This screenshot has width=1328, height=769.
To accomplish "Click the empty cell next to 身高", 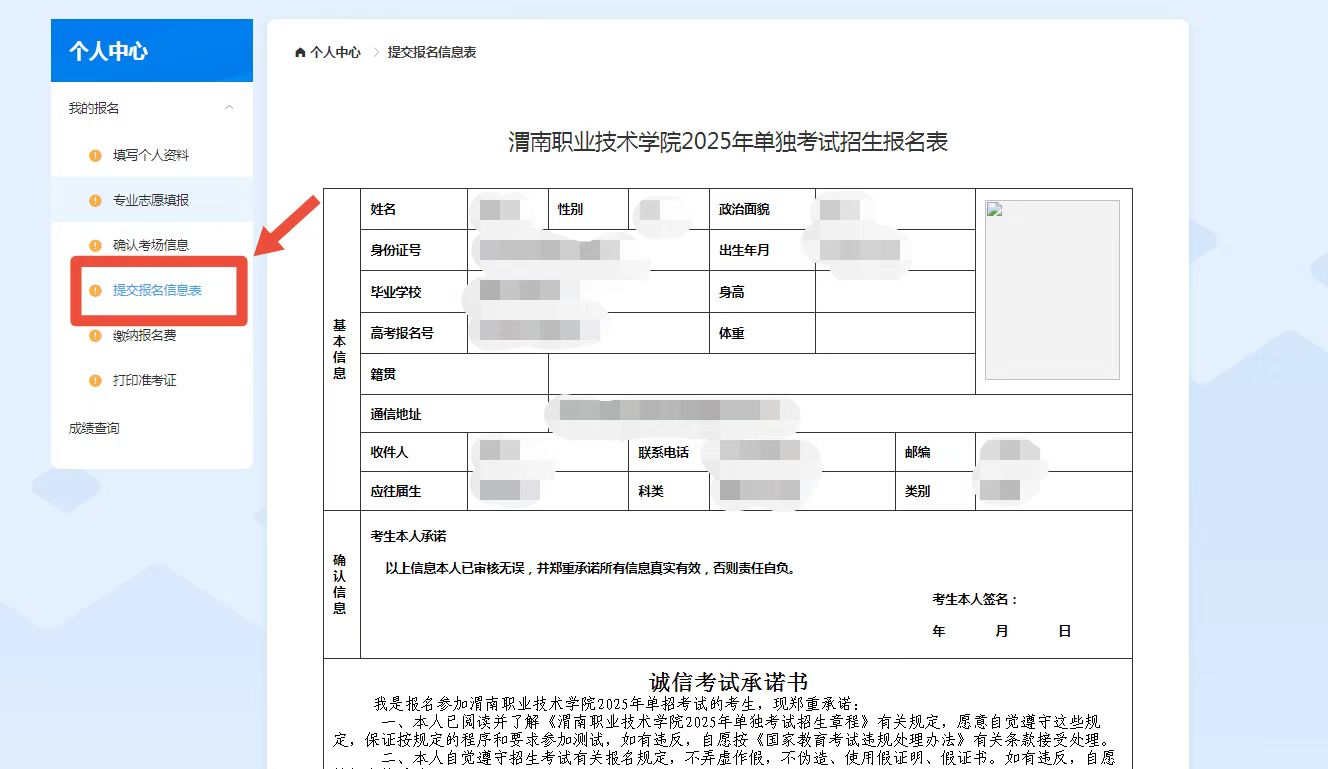I will coord(894,292).
